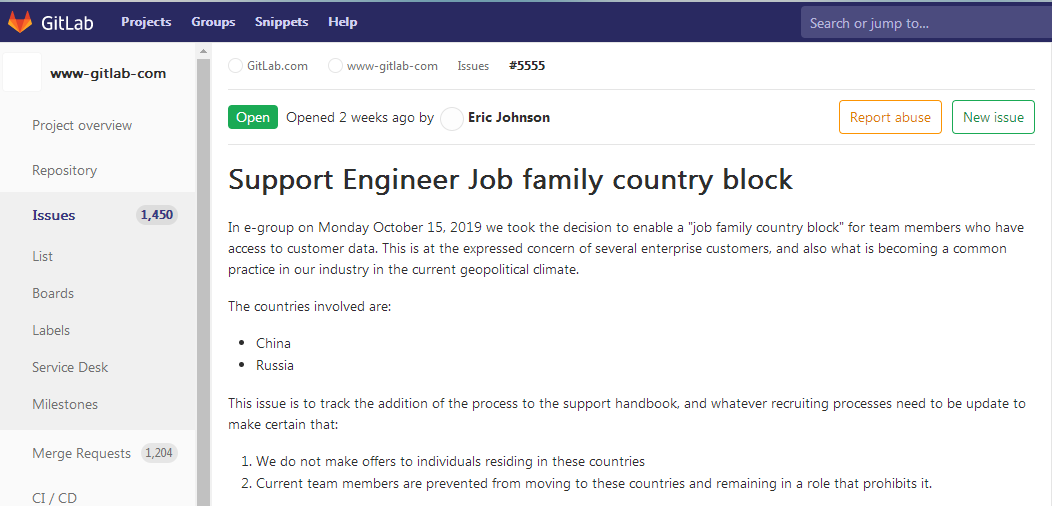Open the Projects menu in top bar
1052x506 pixels.
point(146,22)
